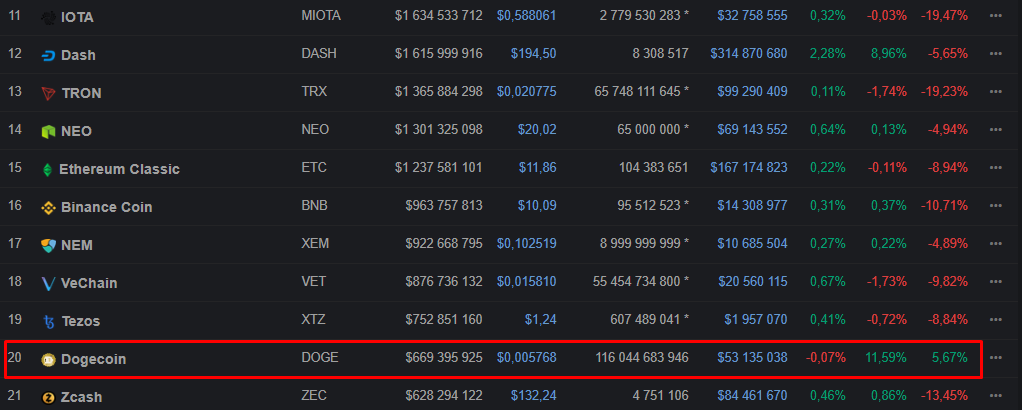Open the IOTA coin page
This screenshot has width=1022, height=410.
pyautogui.click(x=78, y=18)
